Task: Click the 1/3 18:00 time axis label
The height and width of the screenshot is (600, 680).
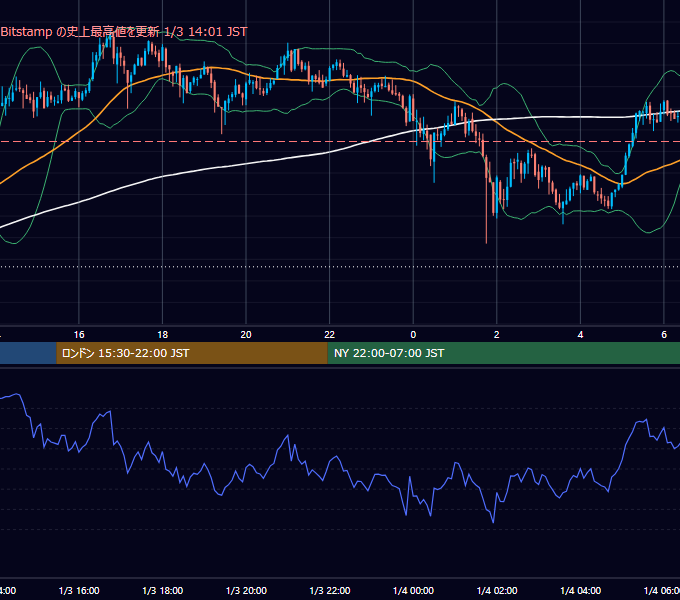Action: coord(163,590)
